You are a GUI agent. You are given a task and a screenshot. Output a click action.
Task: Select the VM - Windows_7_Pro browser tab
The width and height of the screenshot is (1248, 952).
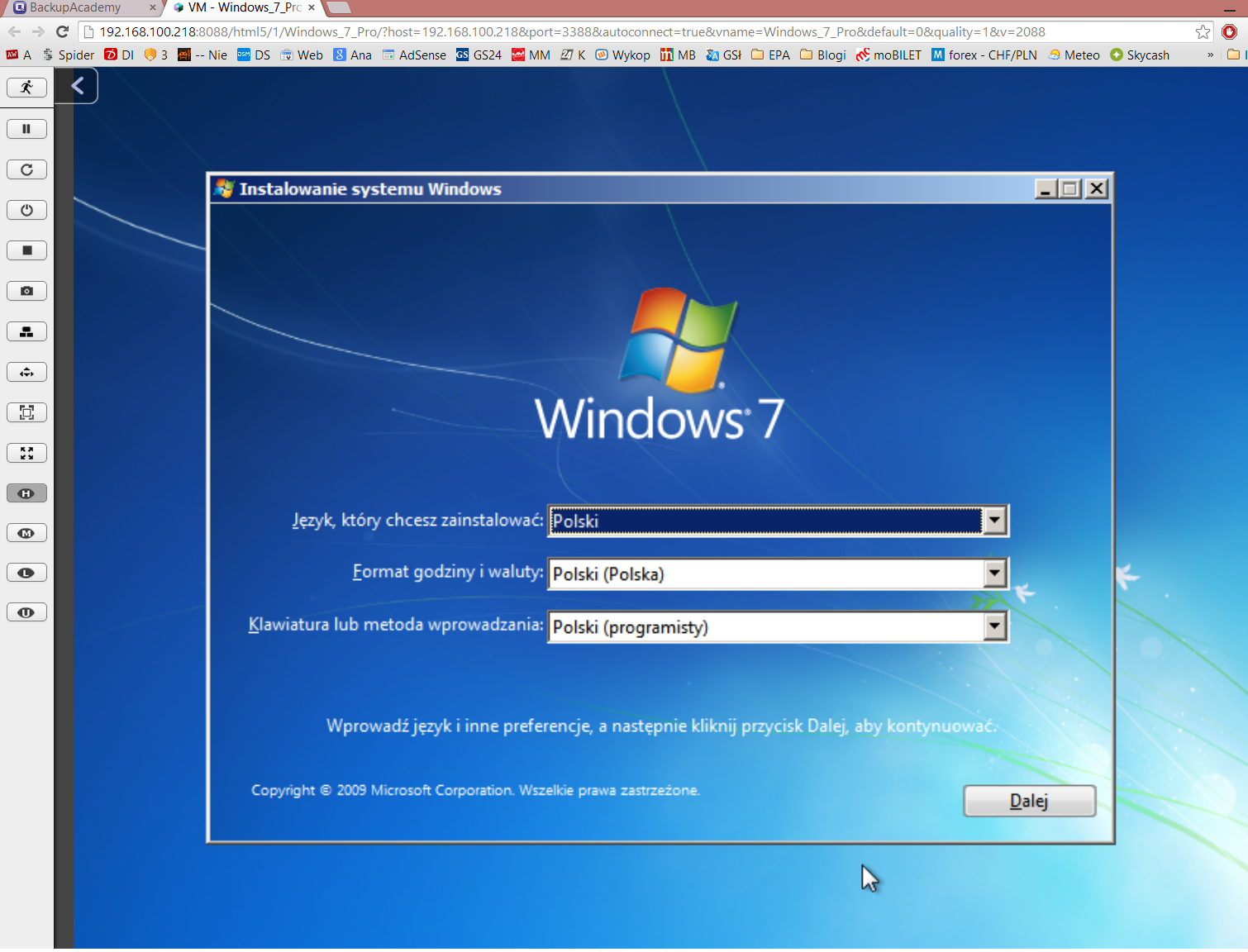click(244, 7)
